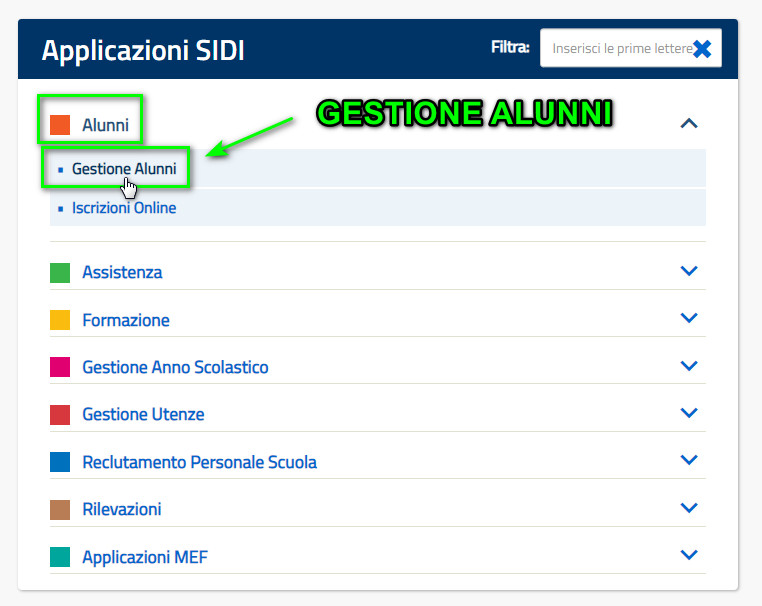Expand the Formazione chevron

pos(689,318)
